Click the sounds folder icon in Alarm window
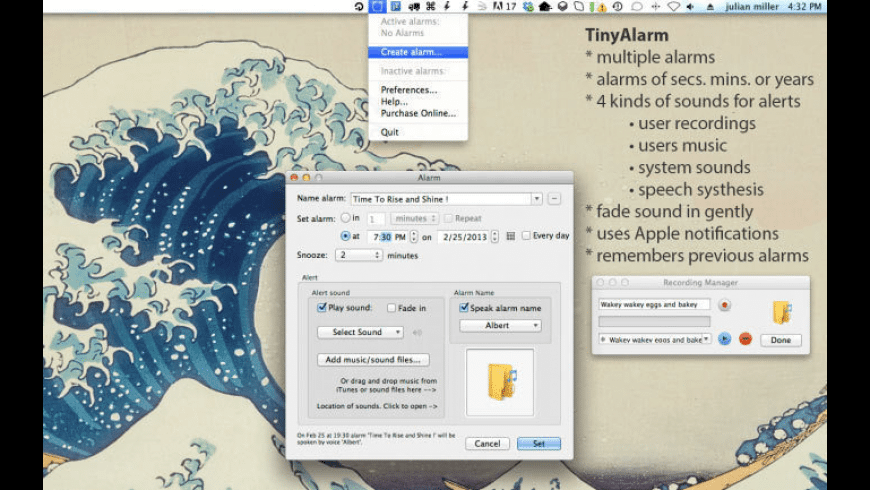The width and height of the screenshot is (870, 490). 499,382
